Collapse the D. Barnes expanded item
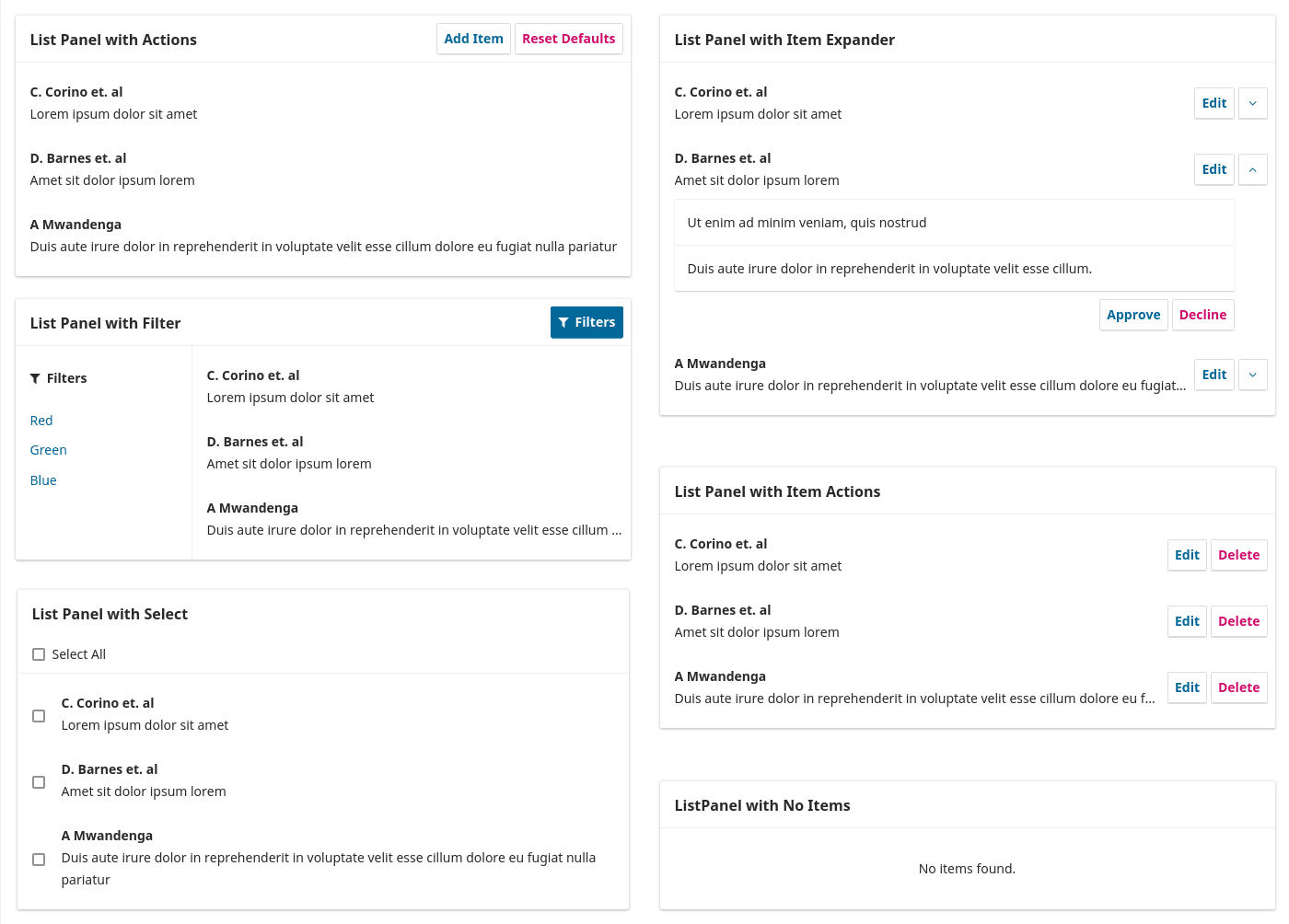This screenshot has height=924, width=1289. coord(1252,169)
